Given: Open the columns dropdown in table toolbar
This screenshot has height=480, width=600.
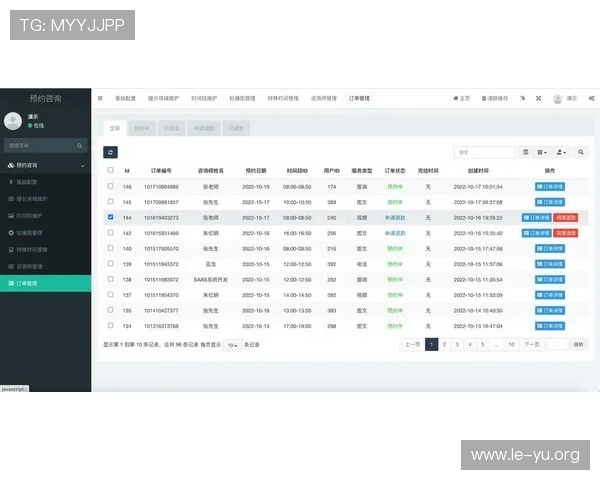Looking at the screenshot, I should tap(542, 152).
